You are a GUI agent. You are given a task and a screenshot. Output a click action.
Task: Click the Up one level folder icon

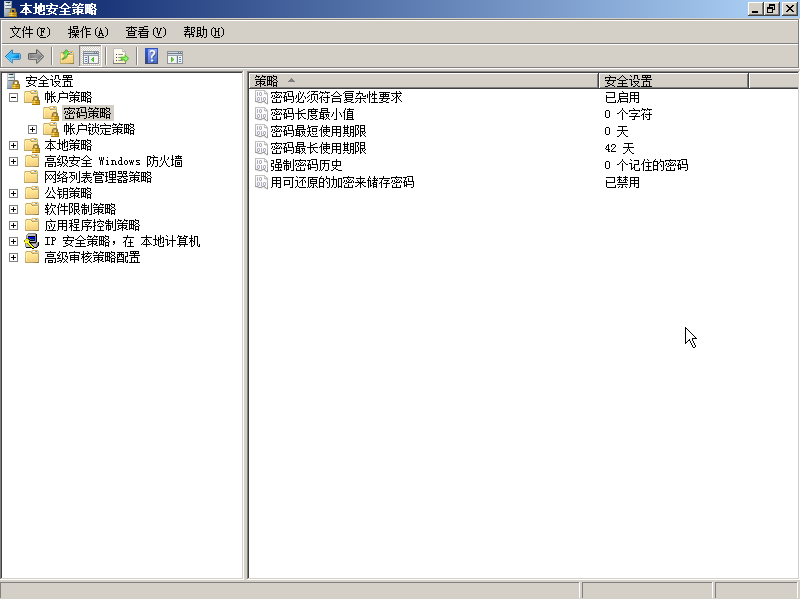[x=67, y=56]
